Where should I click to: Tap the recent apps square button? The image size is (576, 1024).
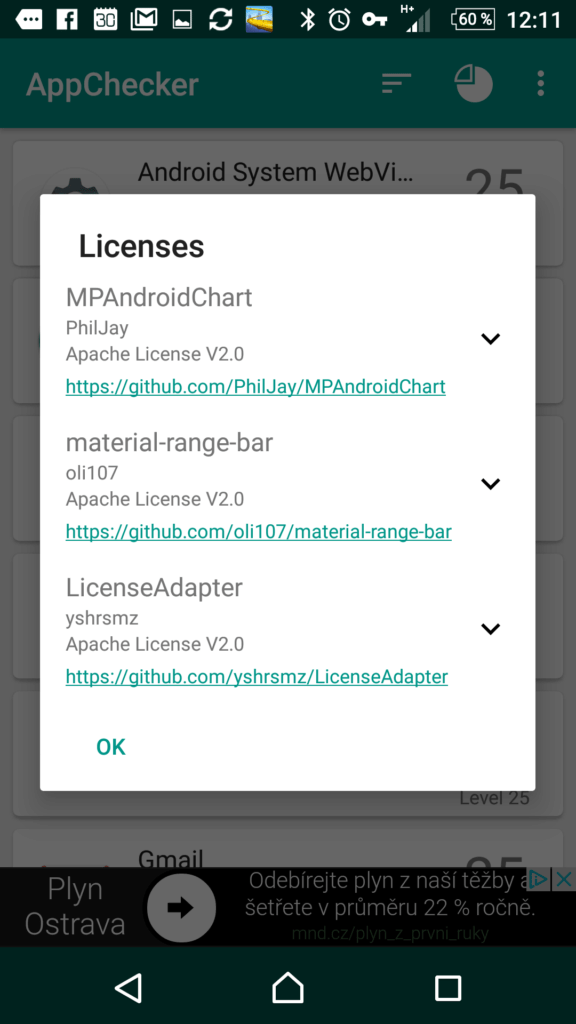coord(448,987)
